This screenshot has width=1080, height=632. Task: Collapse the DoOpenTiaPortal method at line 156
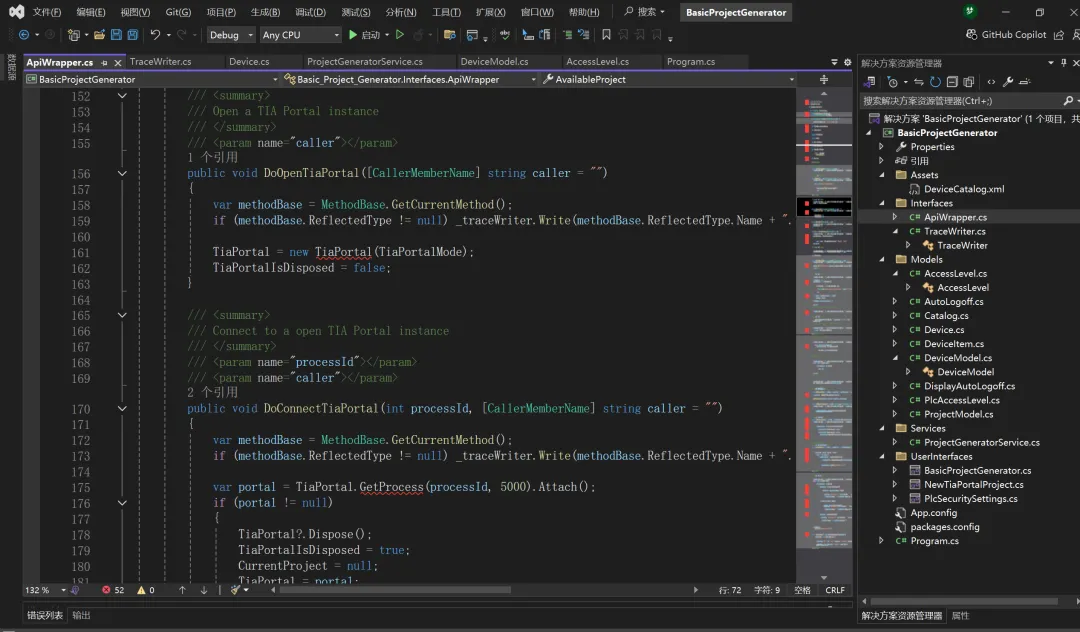click(122, 173)
